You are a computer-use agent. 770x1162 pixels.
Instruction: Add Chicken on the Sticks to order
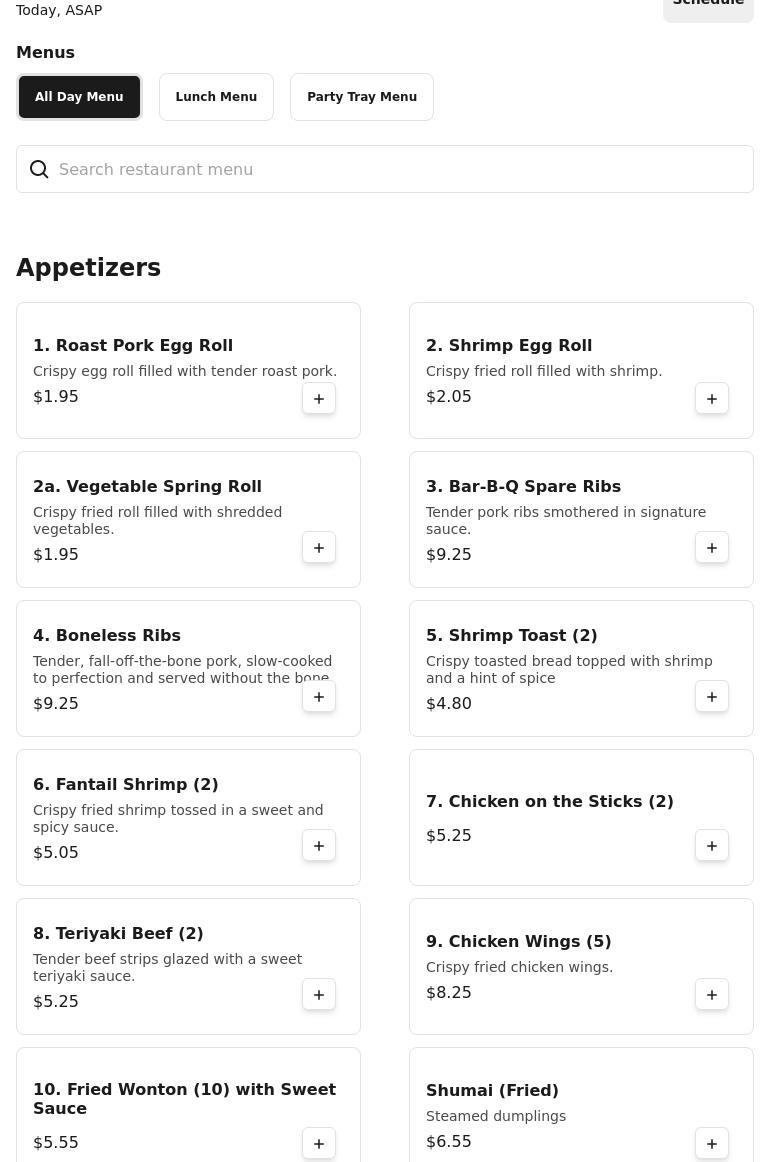click(712, 846)
